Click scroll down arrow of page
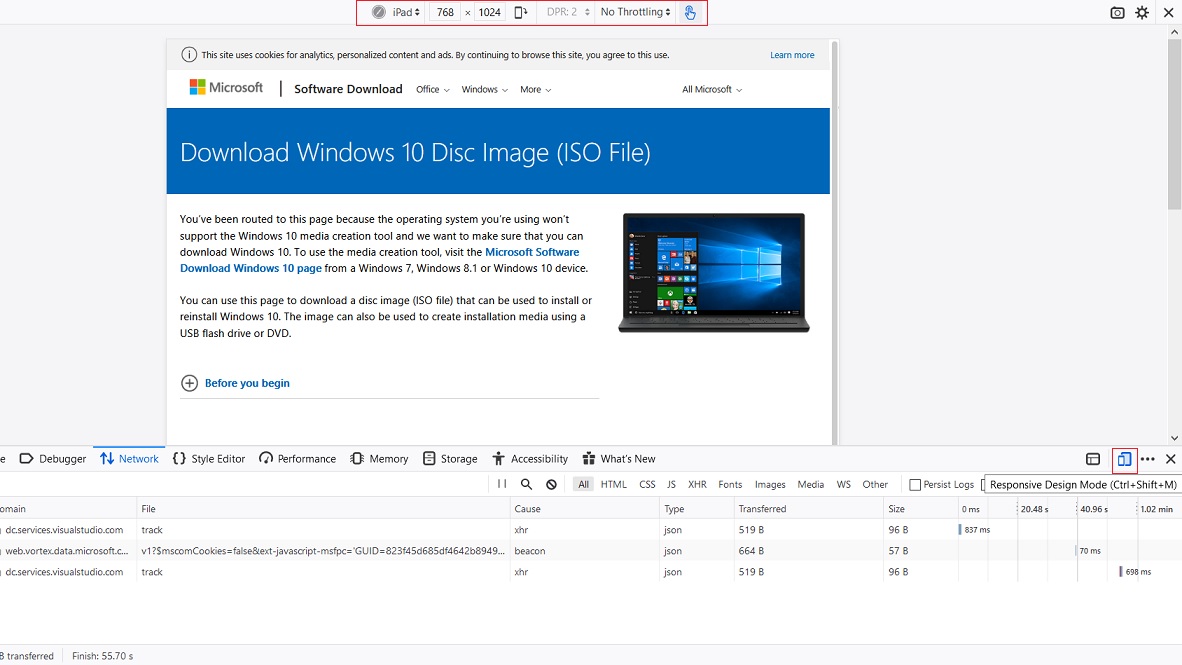The image size is (1182, 665). [1174, 438]
